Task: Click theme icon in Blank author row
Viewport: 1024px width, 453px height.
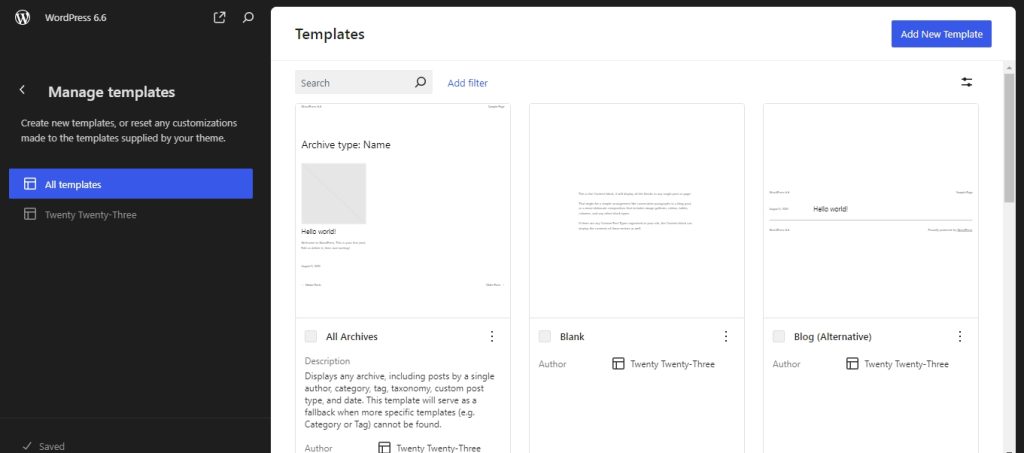Action: click(618, 364)
